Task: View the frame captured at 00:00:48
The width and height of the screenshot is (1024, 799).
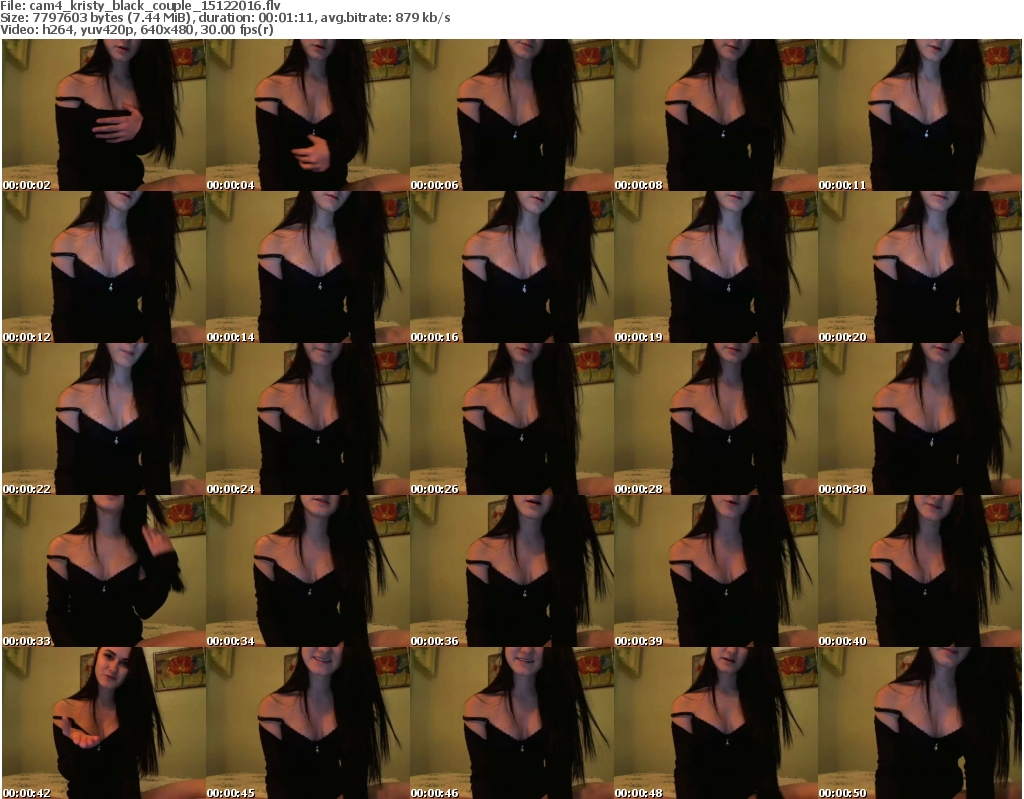Action: click(715, 723)
